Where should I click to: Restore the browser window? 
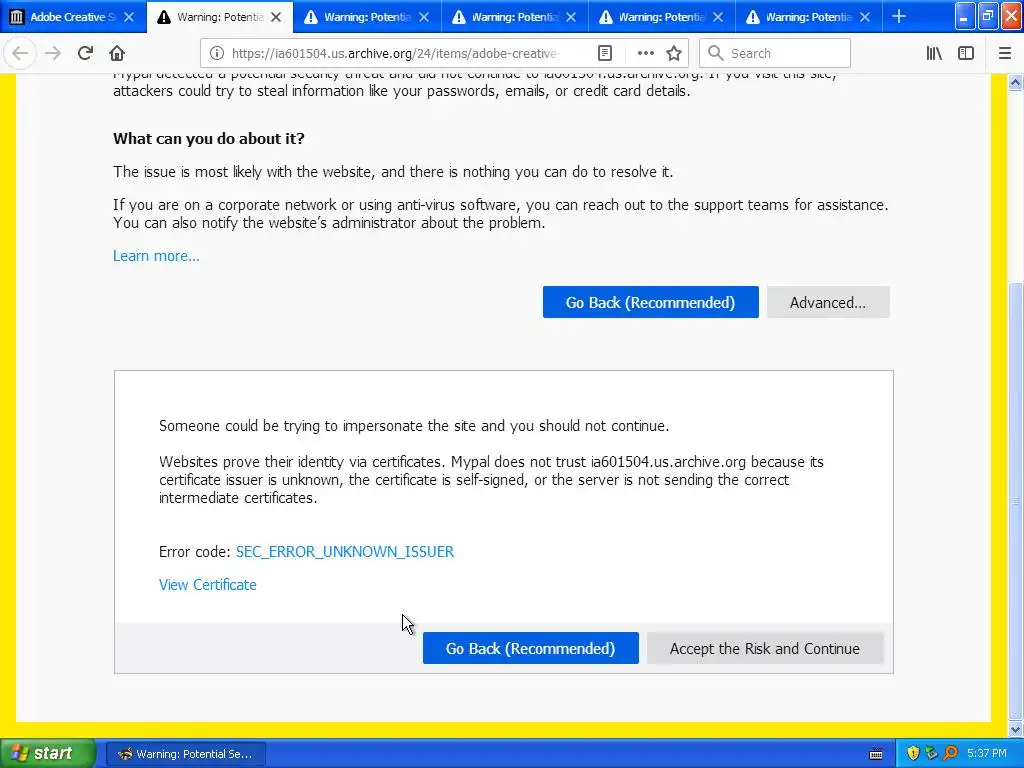click(987, 16)
